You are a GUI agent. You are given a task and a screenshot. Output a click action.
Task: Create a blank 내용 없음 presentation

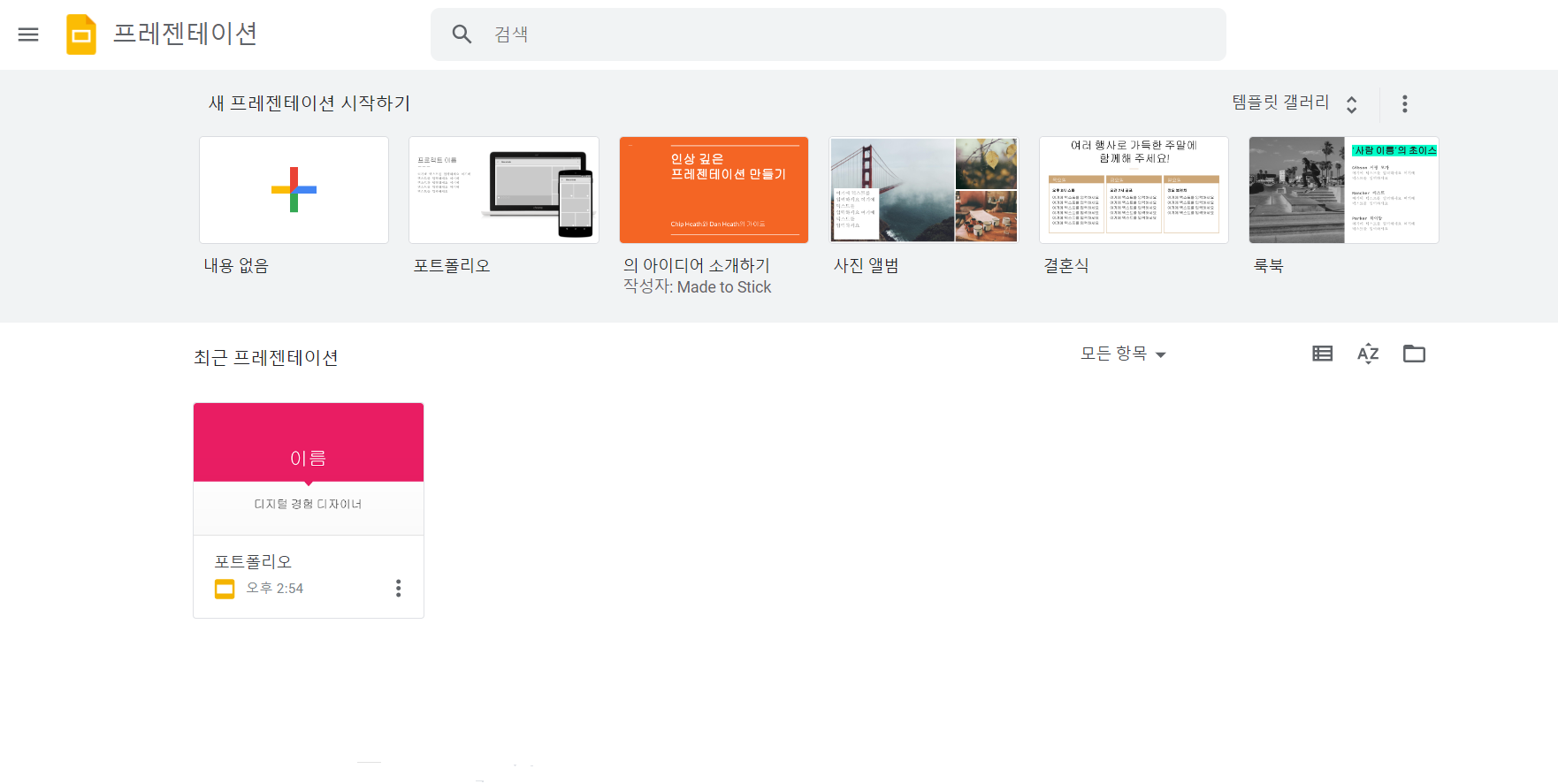(294, 190)
